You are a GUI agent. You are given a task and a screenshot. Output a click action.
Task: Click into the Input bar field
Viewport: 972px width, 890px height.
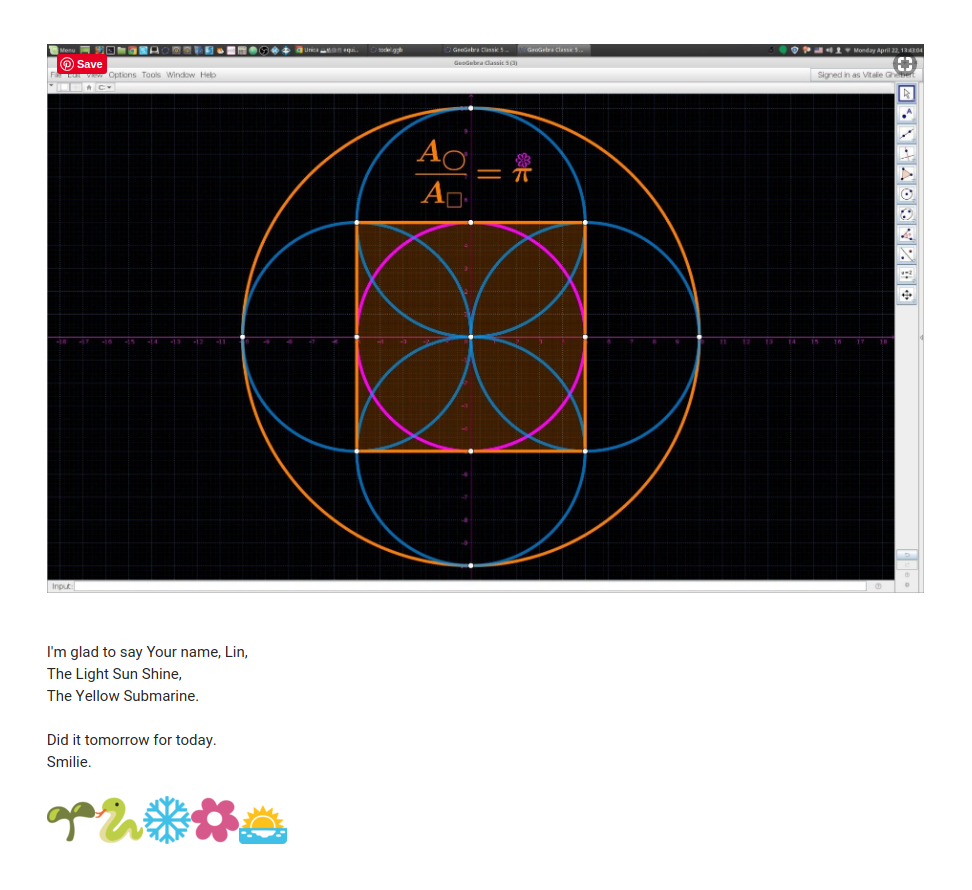tap(470, 586)
